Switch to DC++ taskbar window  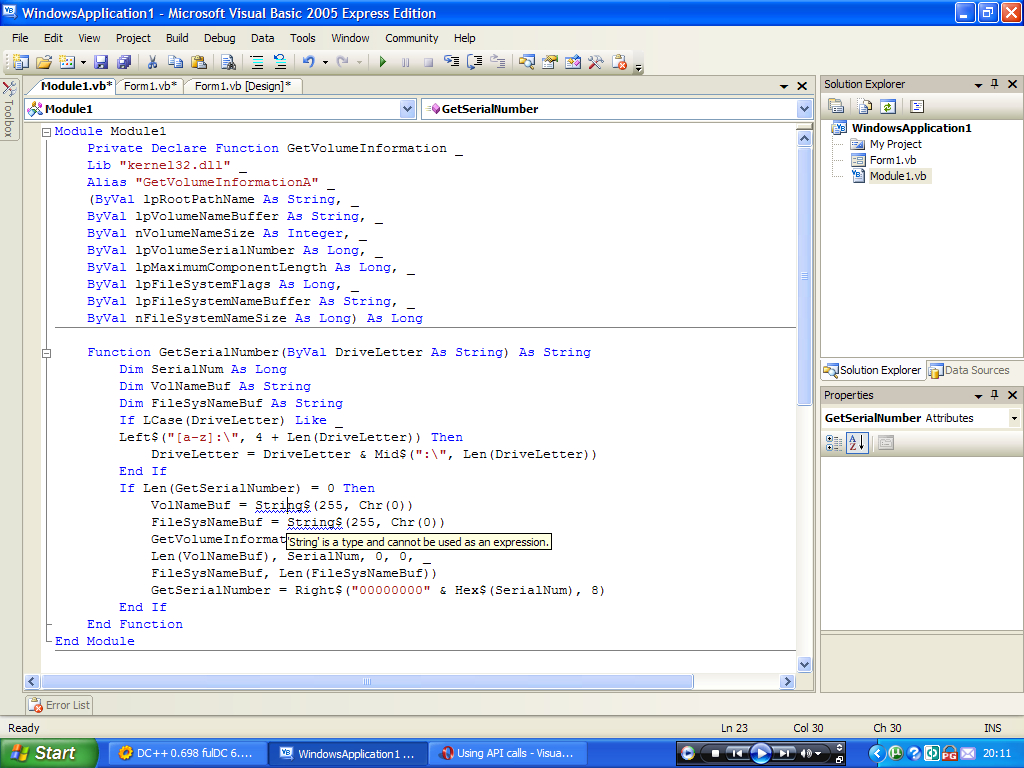(186, 753)
